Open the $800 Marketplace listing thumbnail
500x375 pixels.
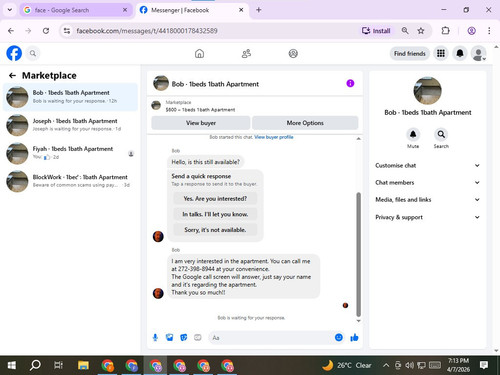(x=156, y=105)
